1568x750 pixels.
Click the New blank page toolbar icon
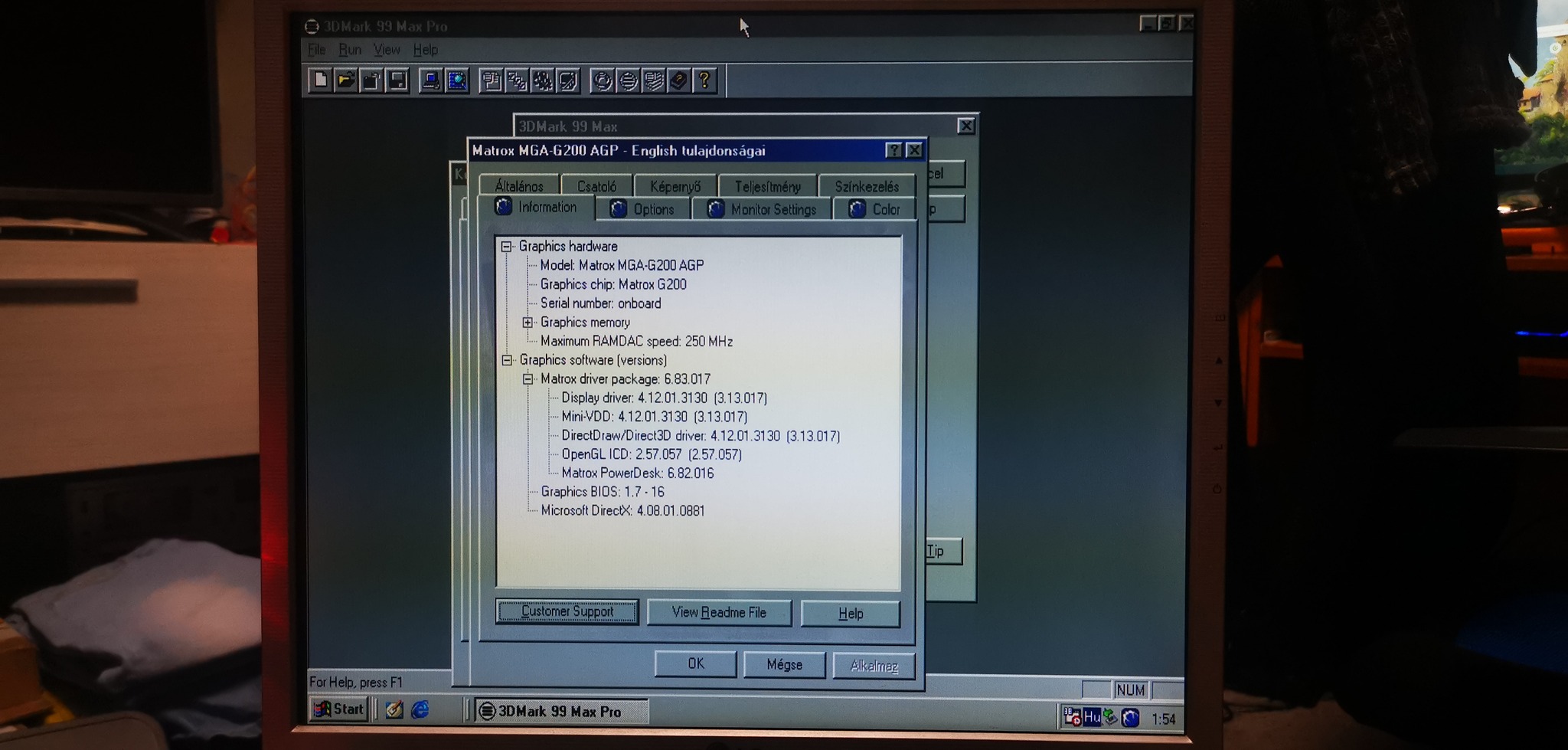321,80
